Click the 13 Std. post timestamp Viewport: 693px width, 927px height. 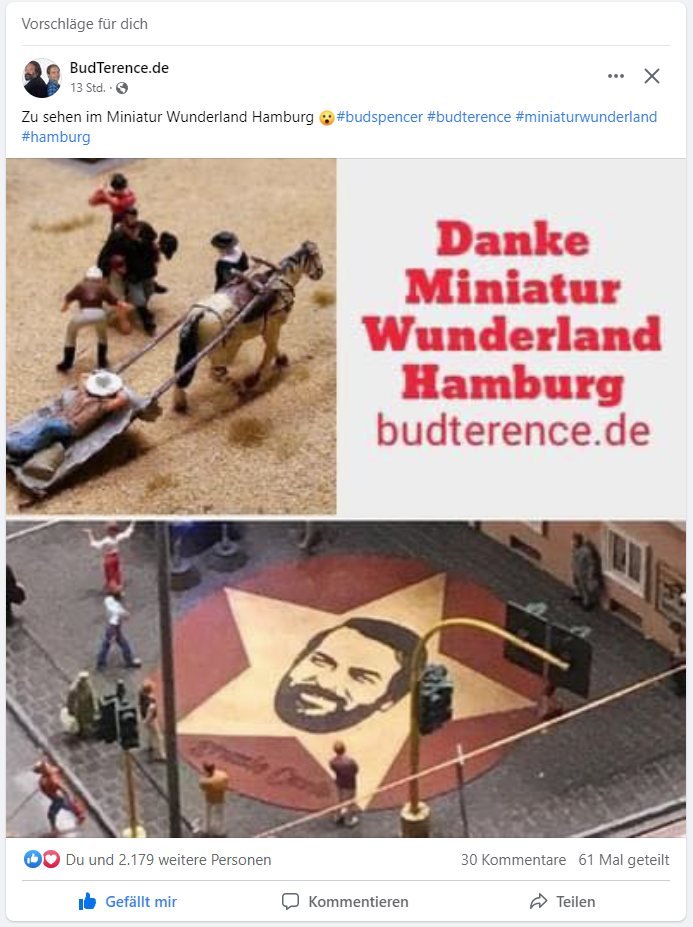pos(88,88)
